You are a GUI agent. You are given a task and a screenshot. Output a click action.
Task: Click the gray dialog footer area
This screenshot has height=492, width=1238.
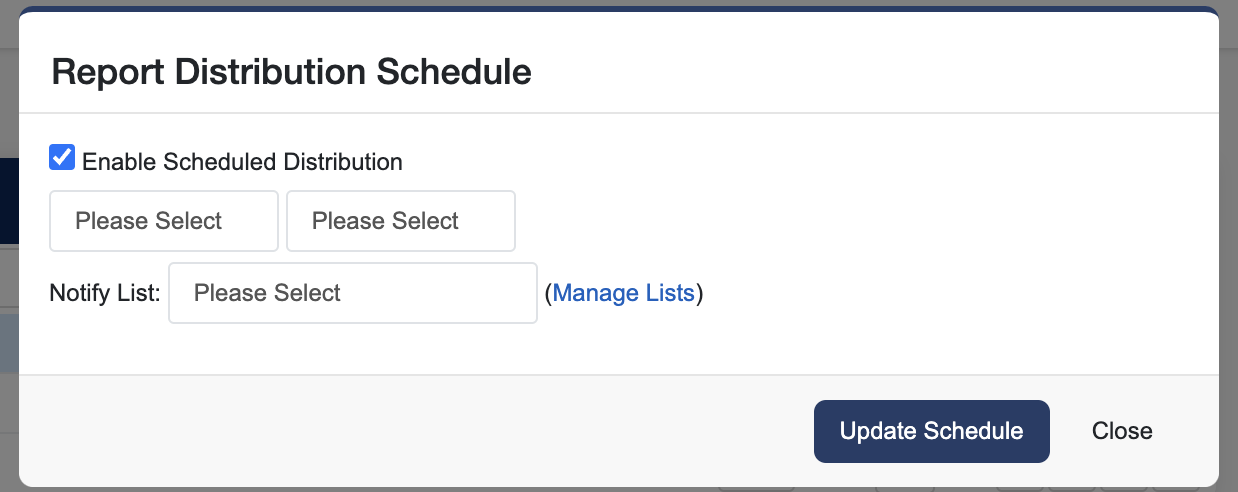[x=400, y=430]
